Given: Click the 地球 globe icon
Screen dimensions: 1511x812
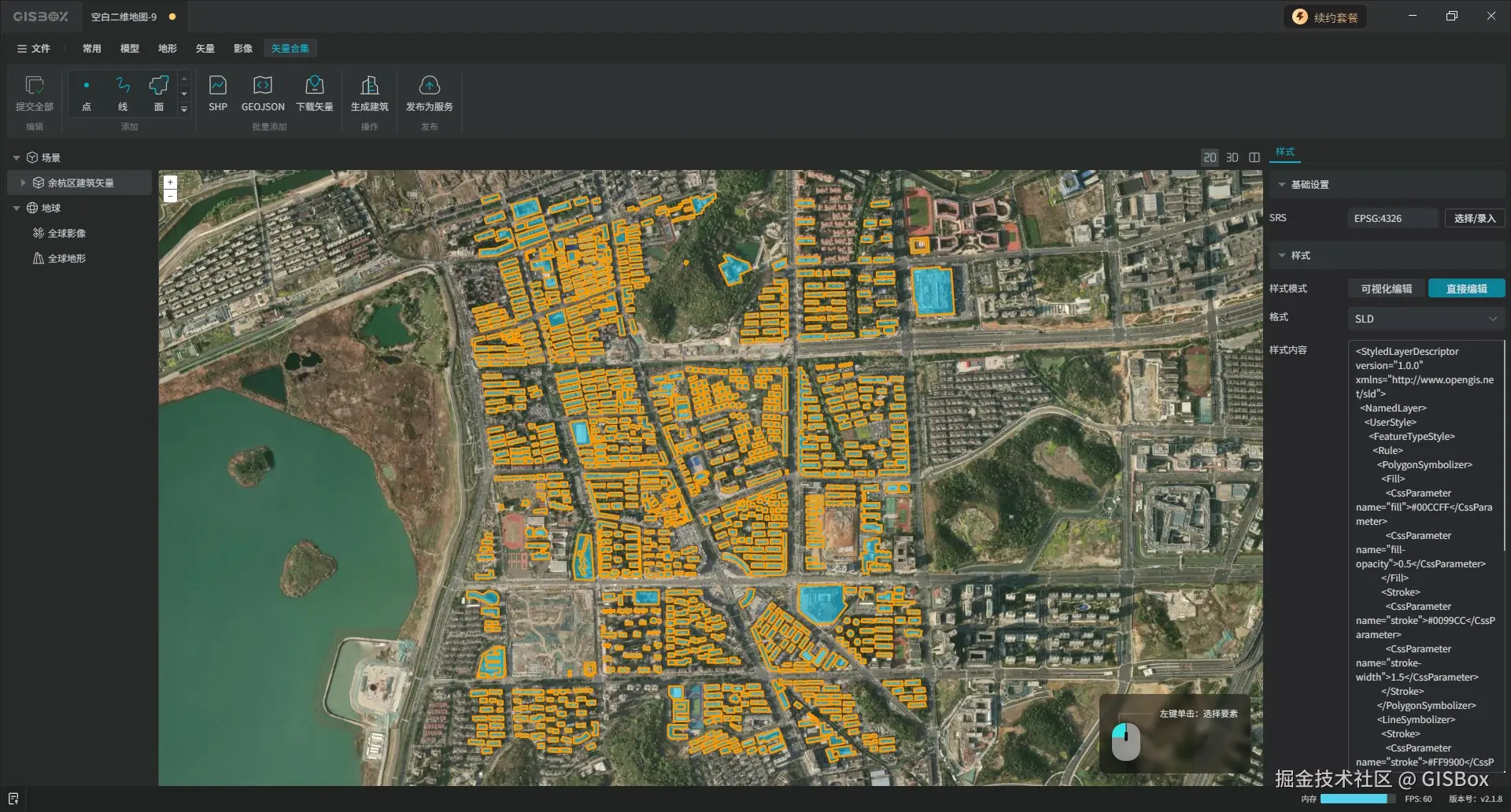Looking at the screenshot, I should (32, 208).
